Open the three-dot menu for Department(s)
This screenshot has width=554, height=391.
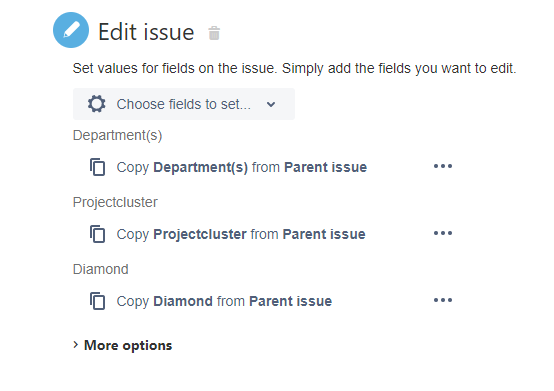(443, 166)
